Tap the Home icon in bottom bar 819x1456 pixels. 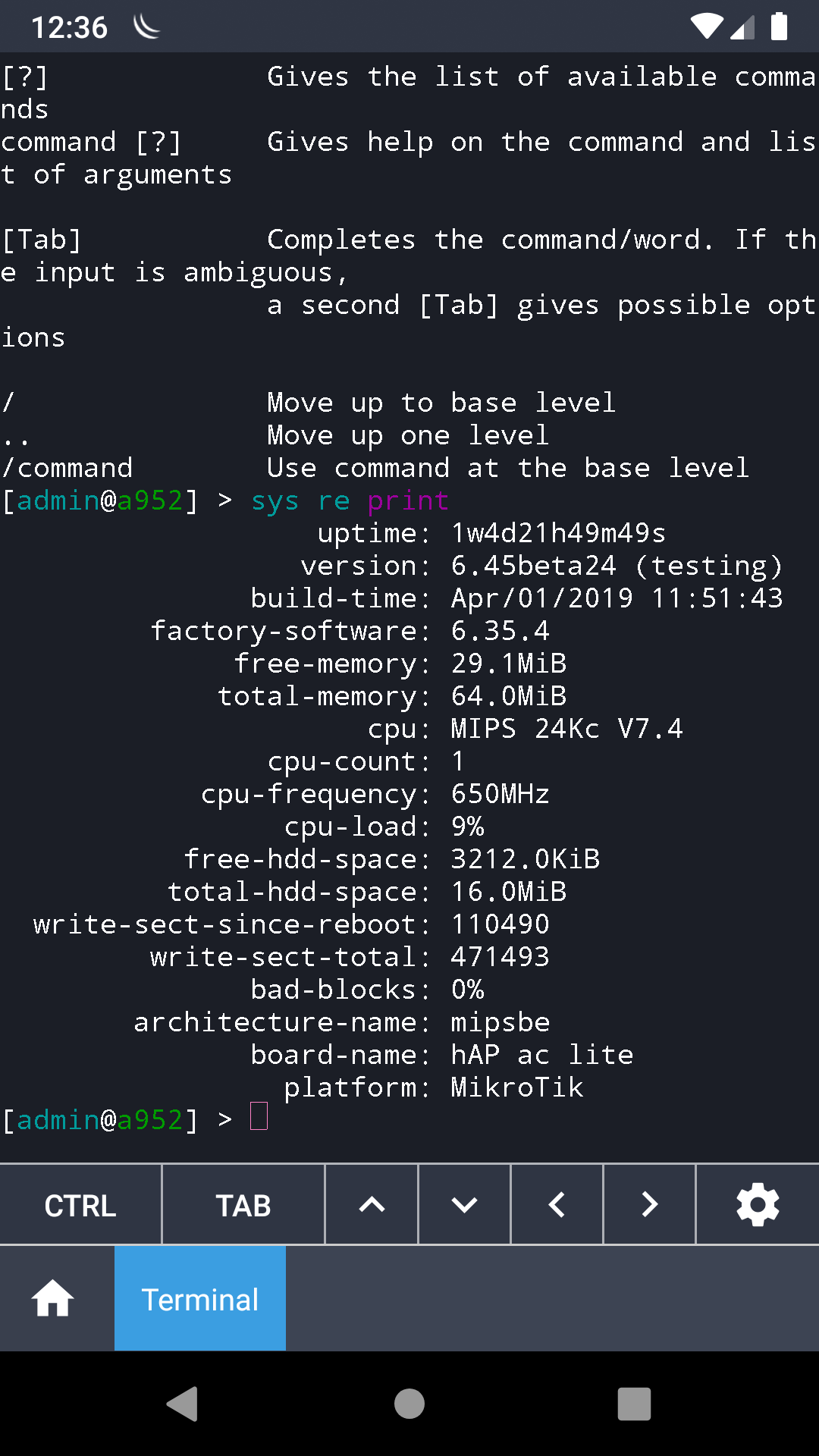[53, 1298]
